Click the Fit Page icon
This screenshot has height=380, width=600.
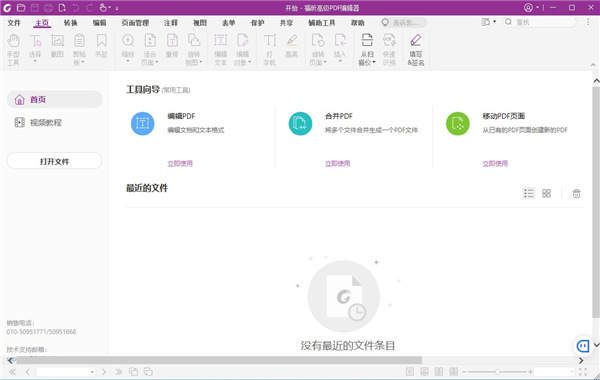pos(150,41)
